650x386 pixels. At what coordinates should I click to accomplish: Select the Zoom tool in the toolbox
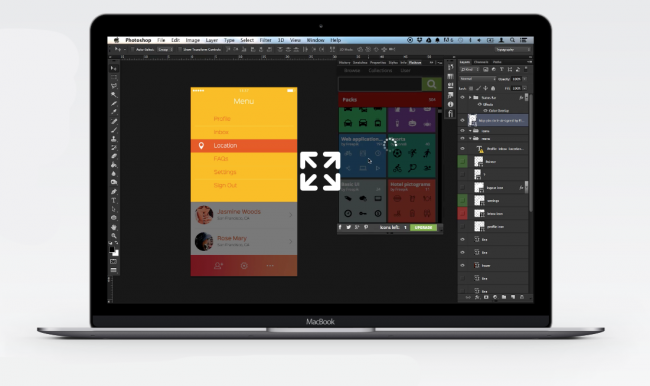click(114, 236)
